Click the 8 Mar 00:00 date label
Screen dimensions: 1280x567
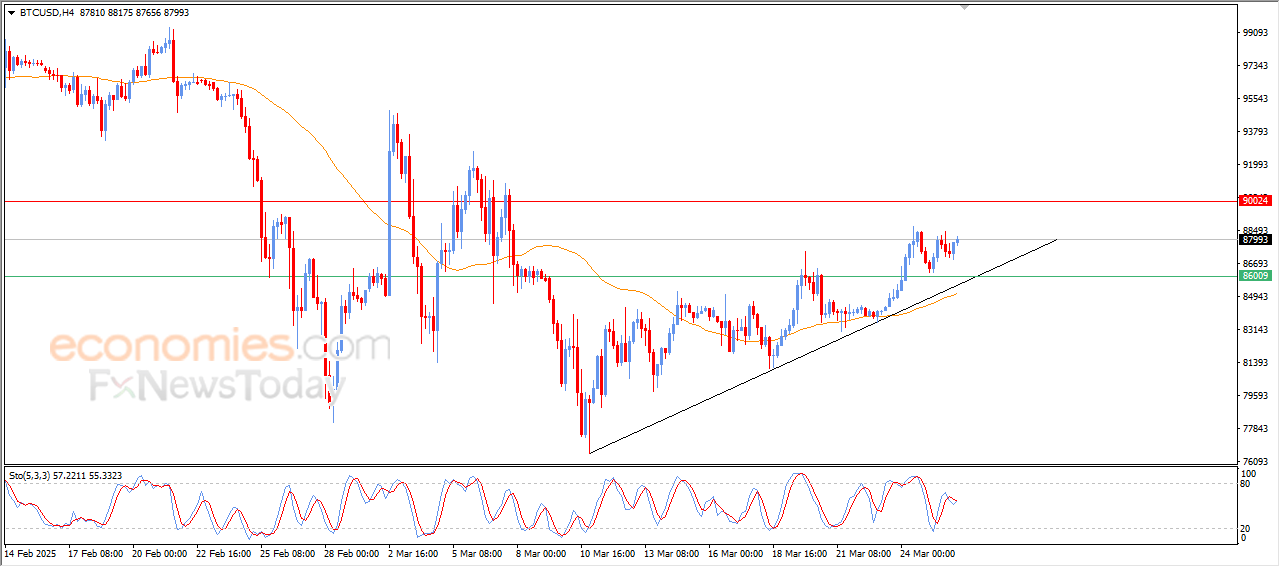[x=542, y=553]
